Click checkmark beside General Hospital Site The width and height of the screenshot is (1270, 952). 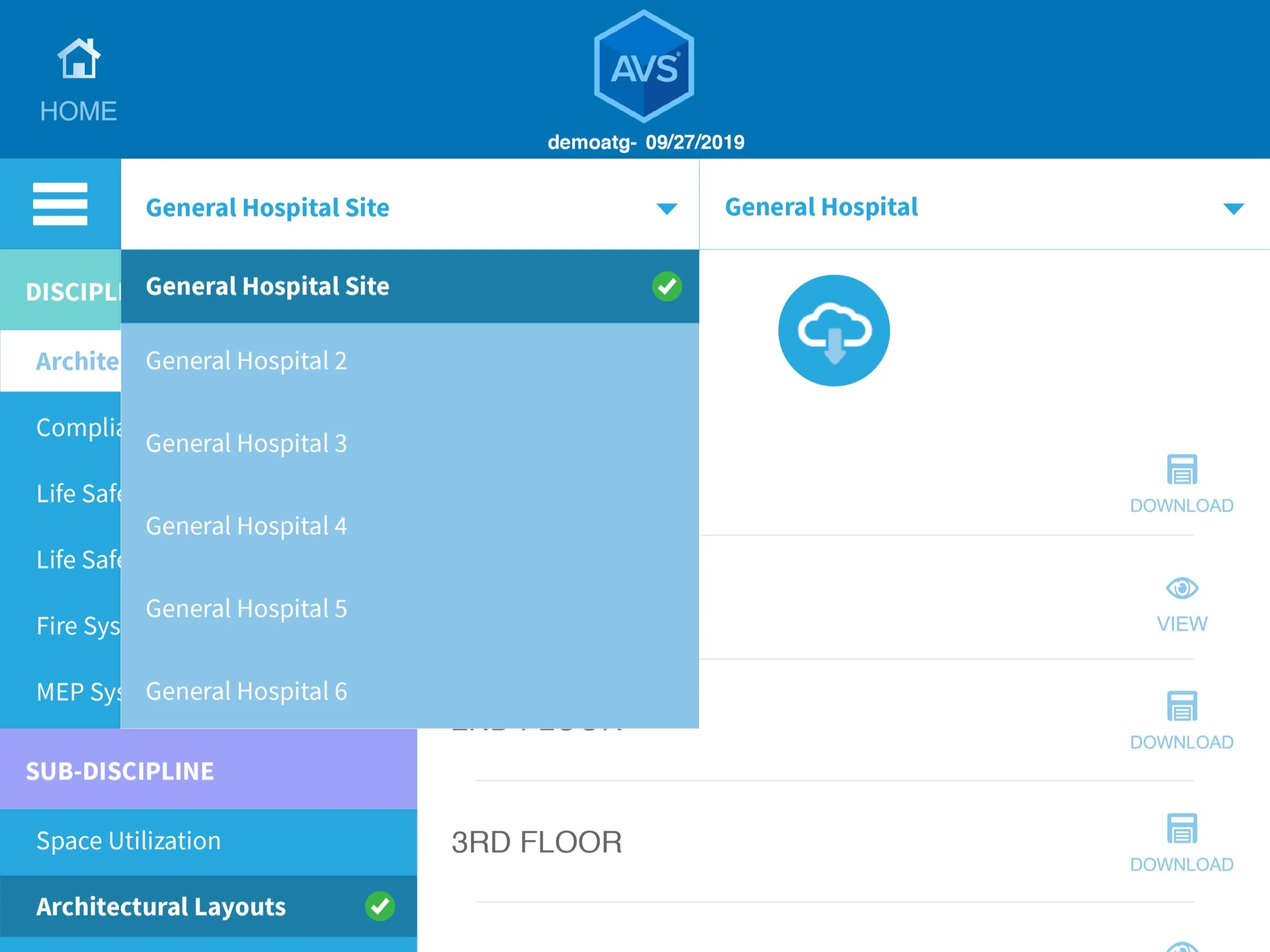pos(666,286)
